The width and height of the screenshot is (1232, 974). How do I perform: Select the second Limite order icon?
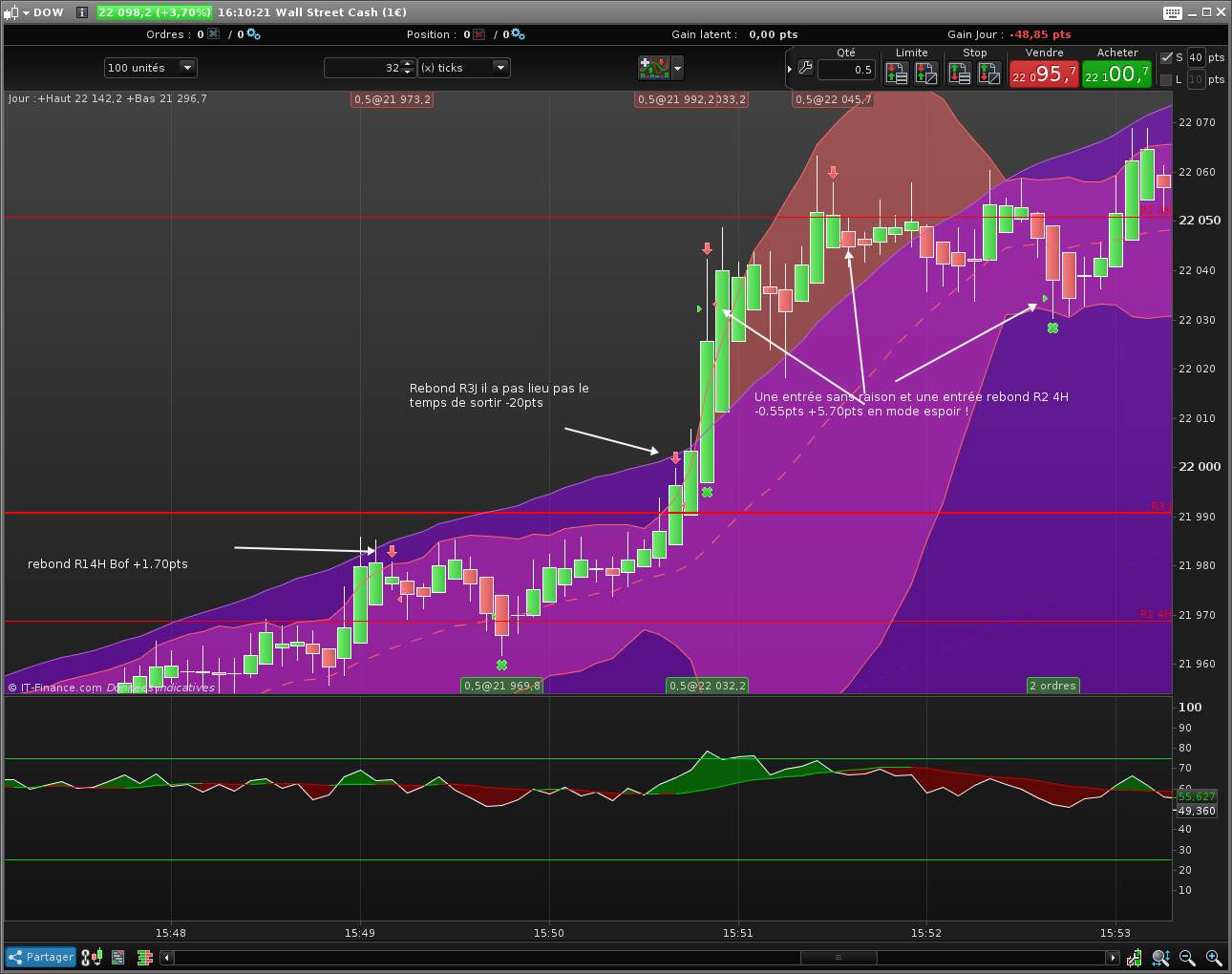(926, 73)
